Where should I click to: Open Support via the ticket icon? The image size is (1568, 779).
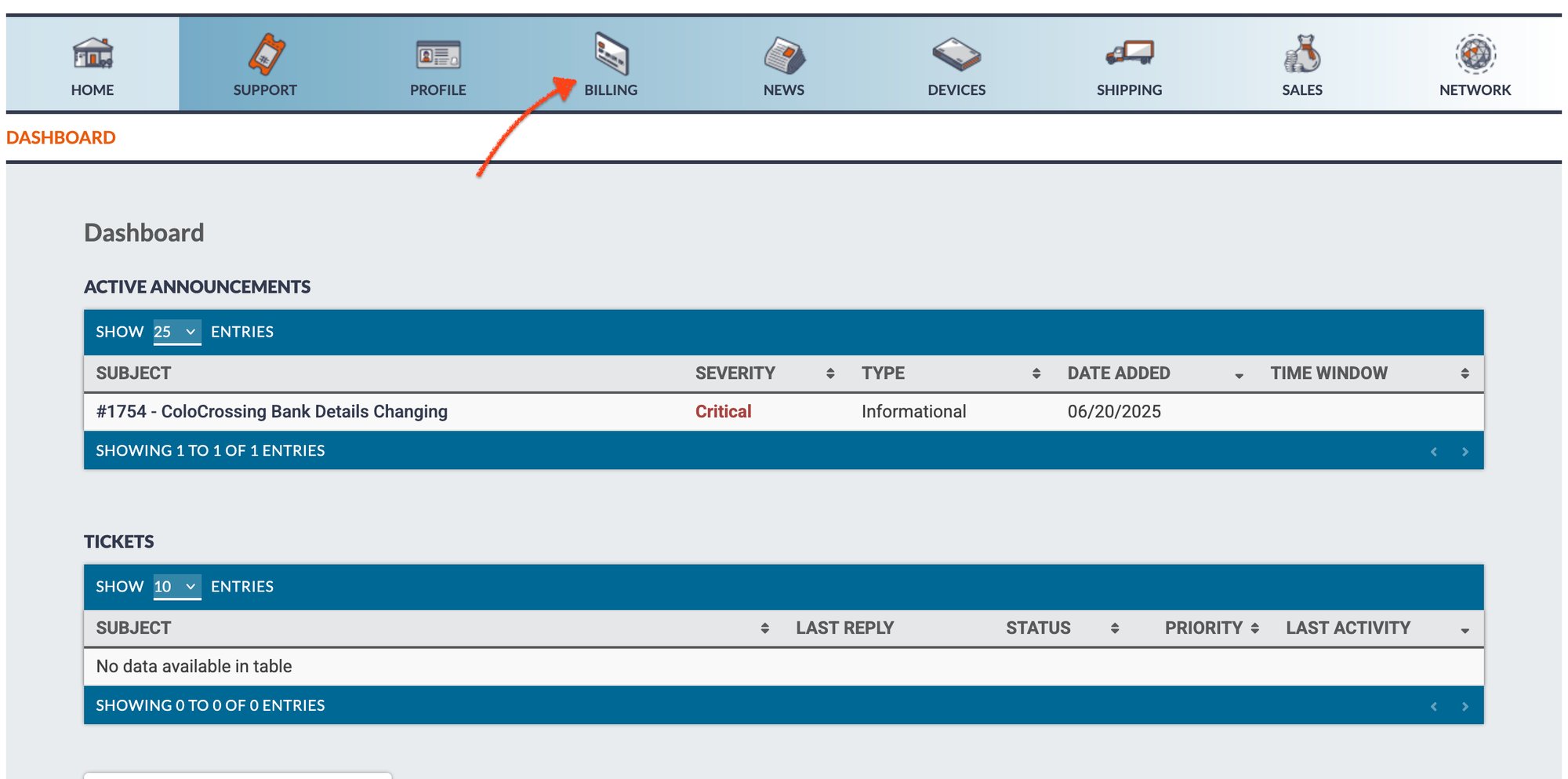pos(266,54)
